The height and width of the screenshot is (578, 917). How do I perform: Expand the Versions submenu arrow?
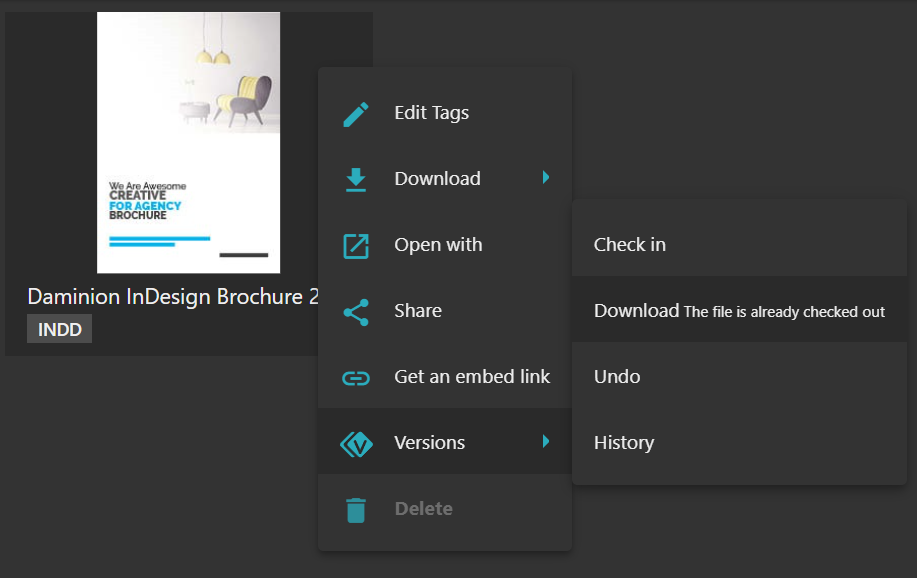(545, 442)
